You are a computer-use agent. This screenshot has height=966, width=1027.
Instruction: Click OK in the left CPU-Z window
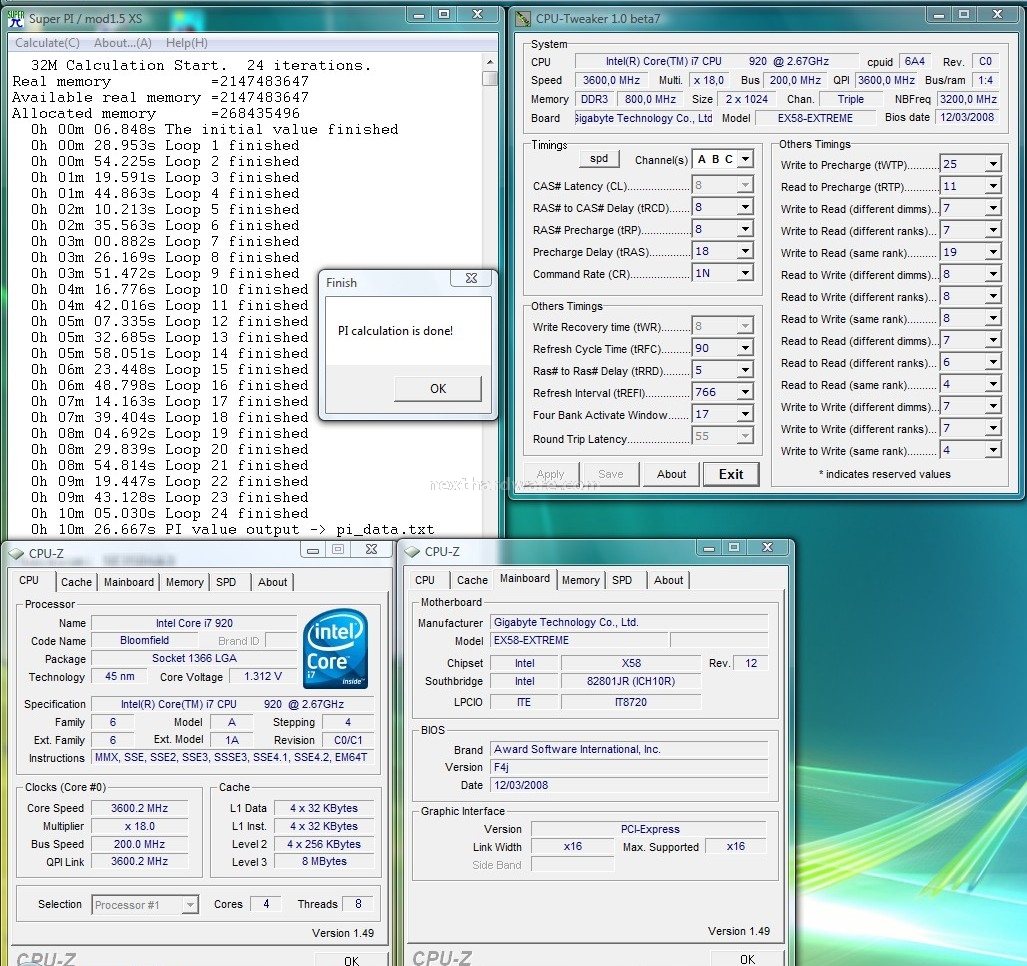point(352,959)
